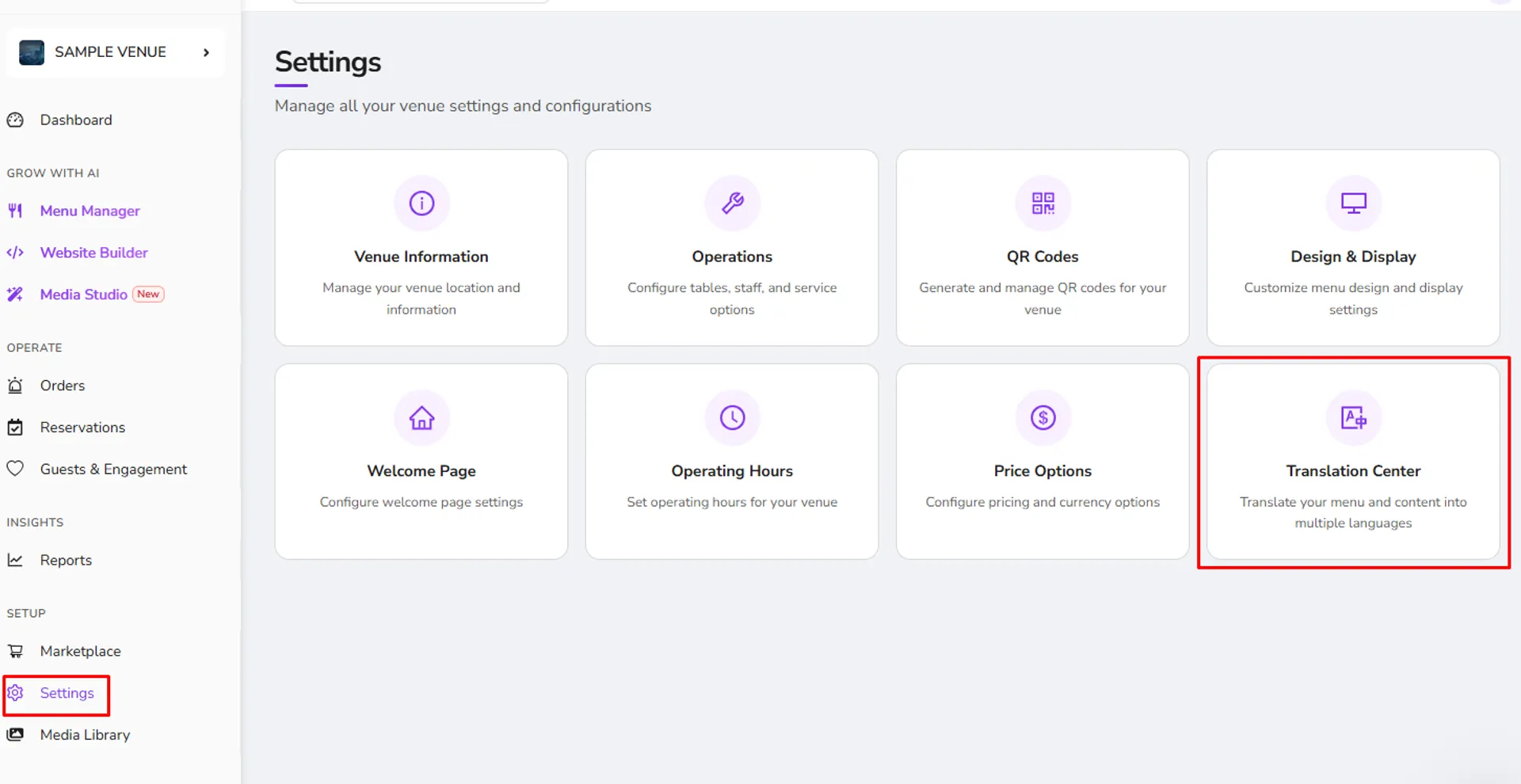Click the Media Library images icon
Viewport: 1521px width, 784px height.
tap(15, 735)
